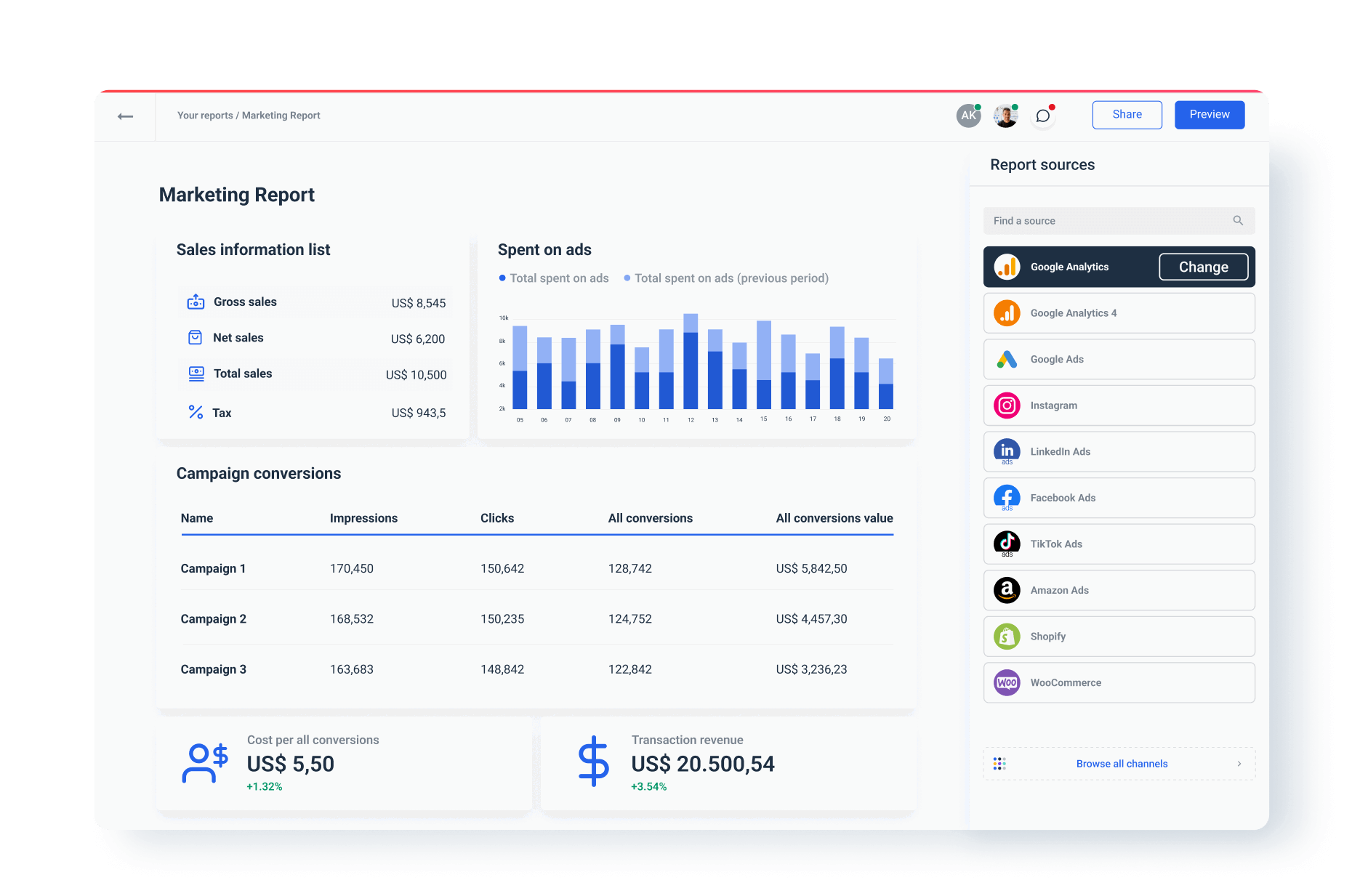The image size is (1352, 896).
Task: Click the Amazon Ads icon
Action: click(x=1007, y=590)
